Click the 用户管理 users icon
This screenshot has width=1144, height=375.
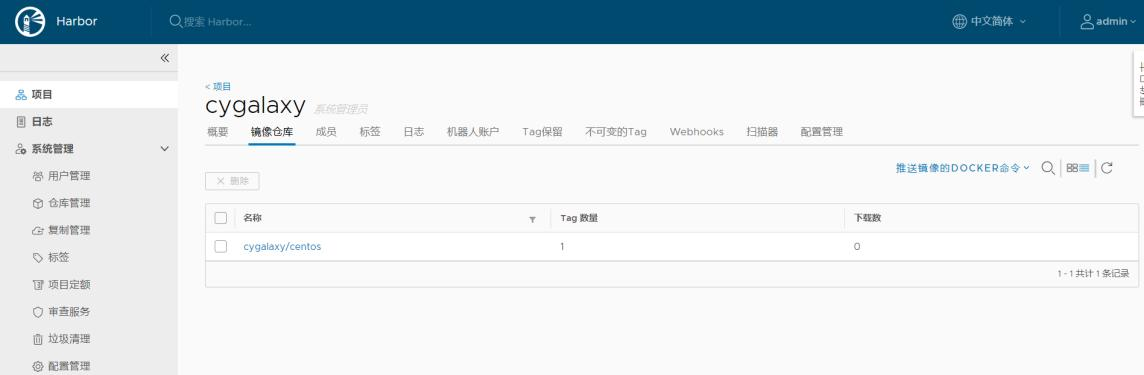coord(38,176)
